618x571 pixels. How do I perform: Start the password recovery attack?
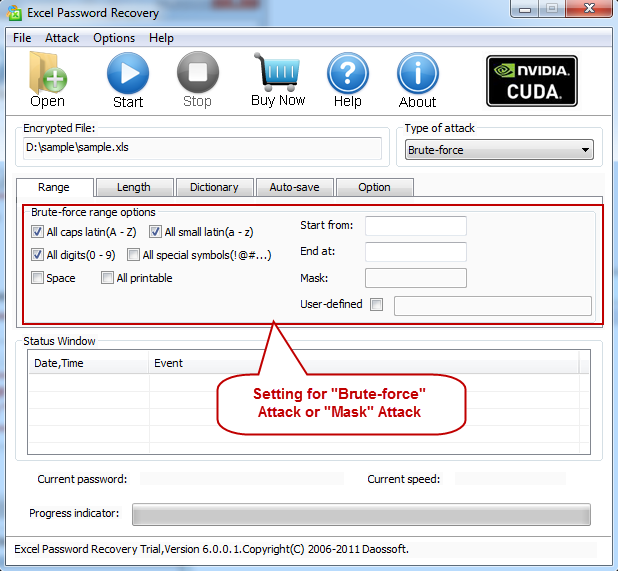128,80
